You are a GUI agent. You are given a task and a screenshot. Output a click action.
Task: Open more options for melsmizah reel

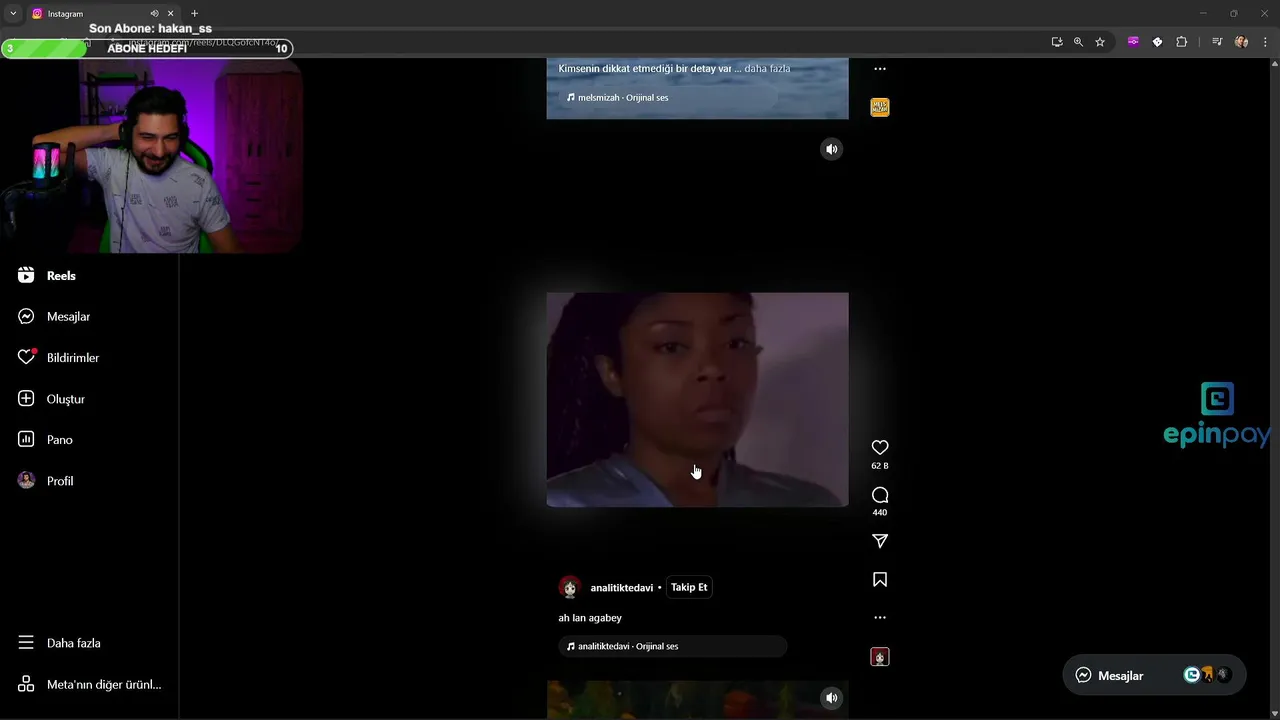(x=880, y=69)
